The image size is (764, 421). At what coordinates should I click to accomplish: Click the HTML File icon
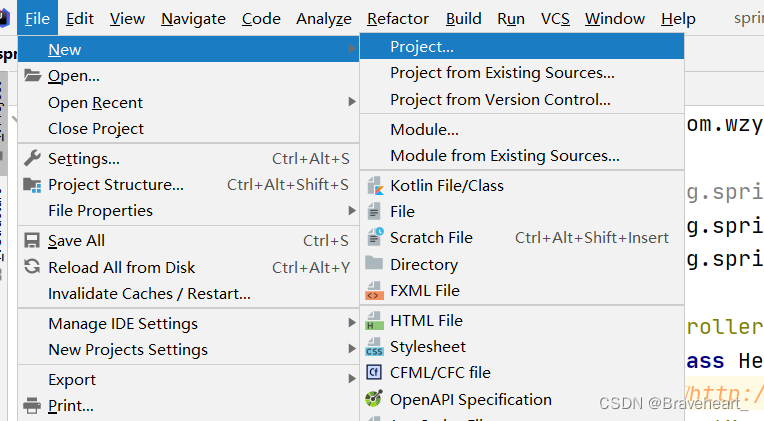point(375,321)
